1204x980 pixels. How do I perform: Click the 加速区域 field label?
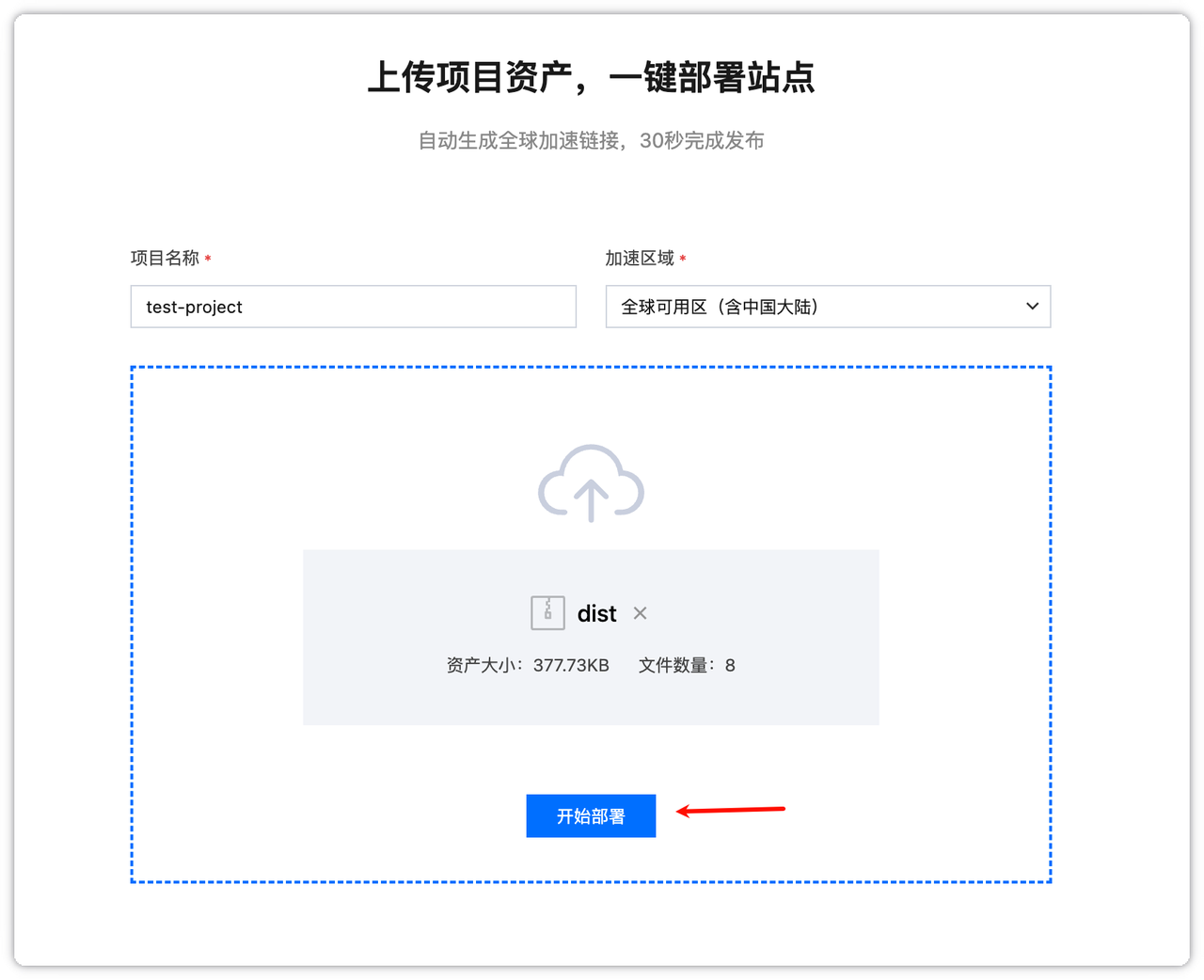click(640, 258)
